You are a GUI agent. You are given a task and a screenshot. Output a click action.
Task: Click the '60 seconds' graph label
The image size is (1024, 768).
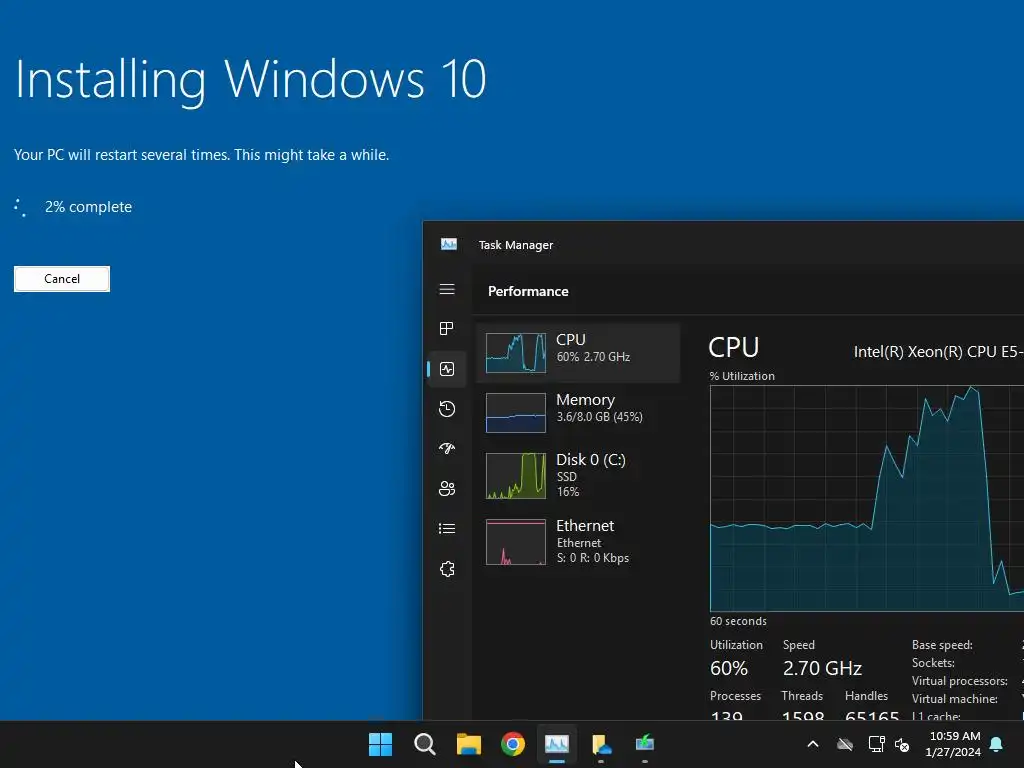(x=738, y=621)
